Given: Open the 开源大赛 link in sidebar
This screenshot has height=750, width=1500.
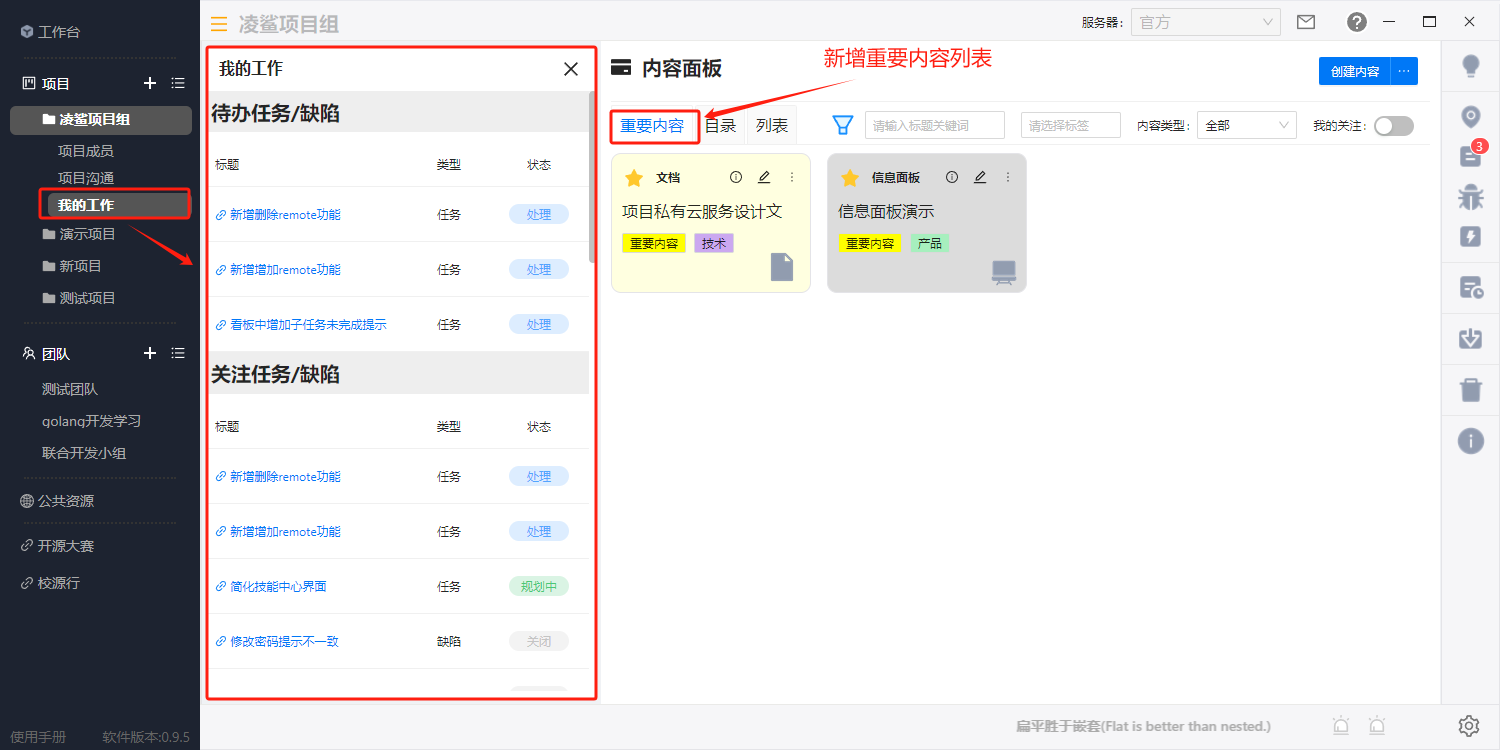Looking at the screenshot, I should tap(65, 546).
